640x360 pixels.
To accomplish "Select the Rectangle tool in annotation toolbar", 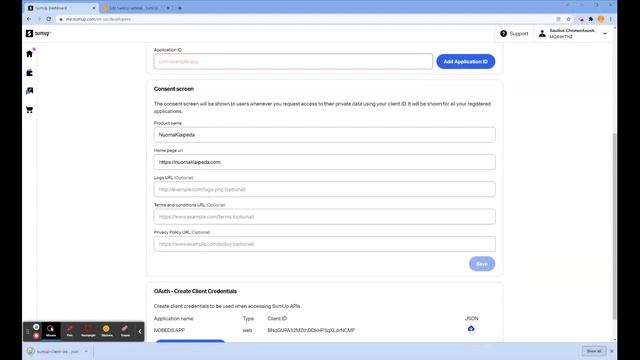I will [x=88, y=331].
